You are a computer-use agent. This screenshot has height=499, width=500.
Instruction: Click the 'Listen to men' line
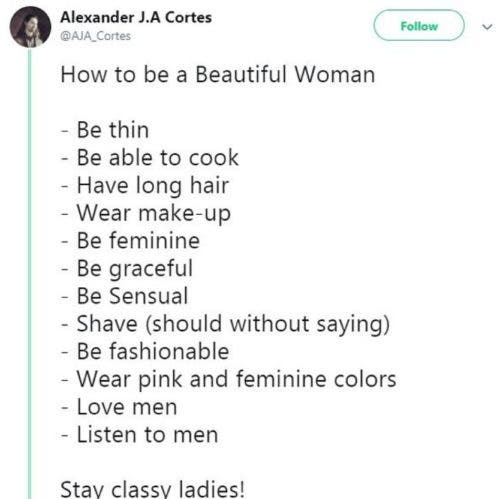tap(140, 435)
